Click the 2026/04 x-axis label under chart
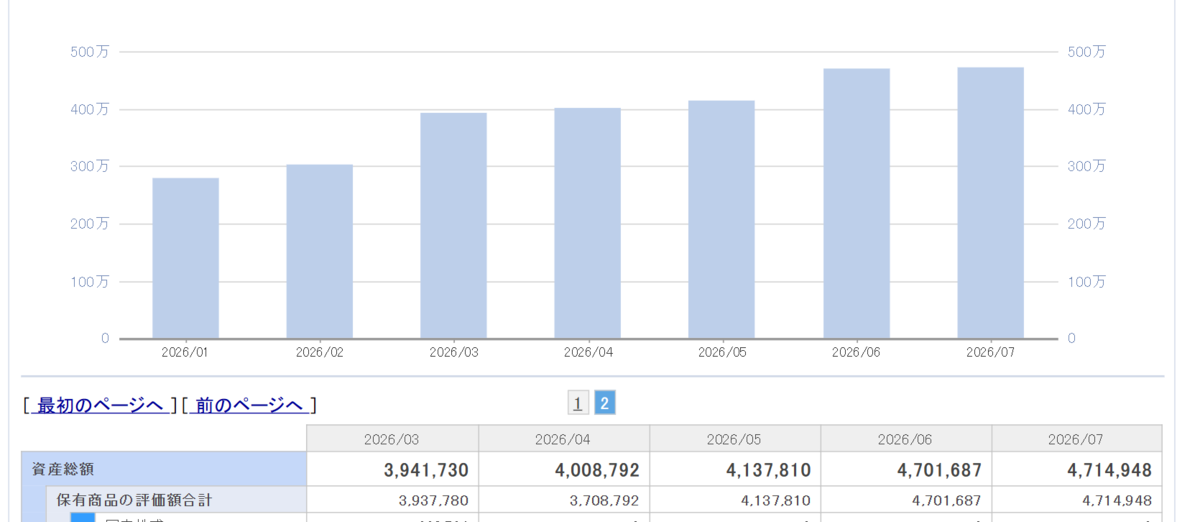 tap(588, 352)
